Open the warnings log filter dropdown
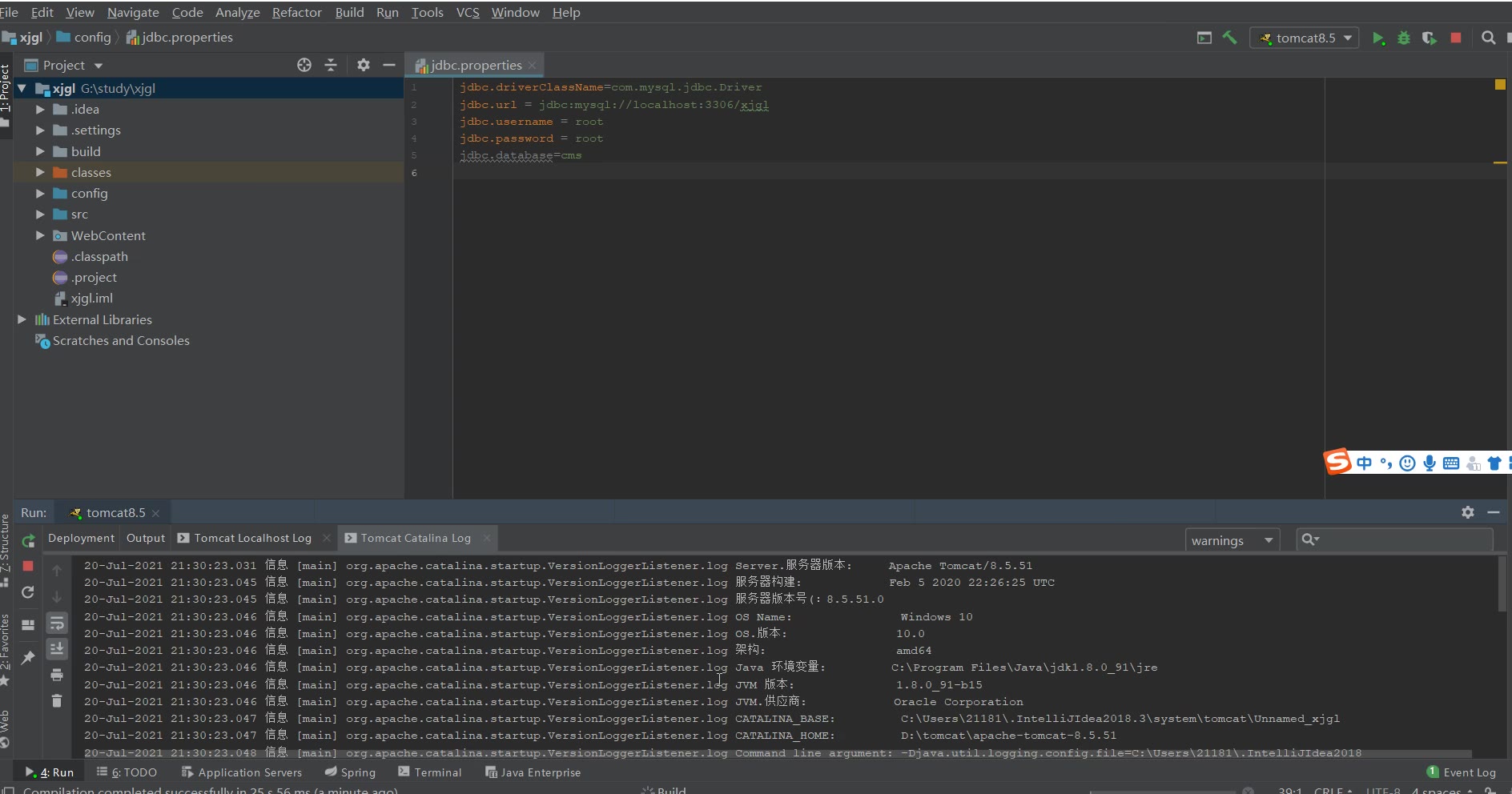 click(1231, 540)
